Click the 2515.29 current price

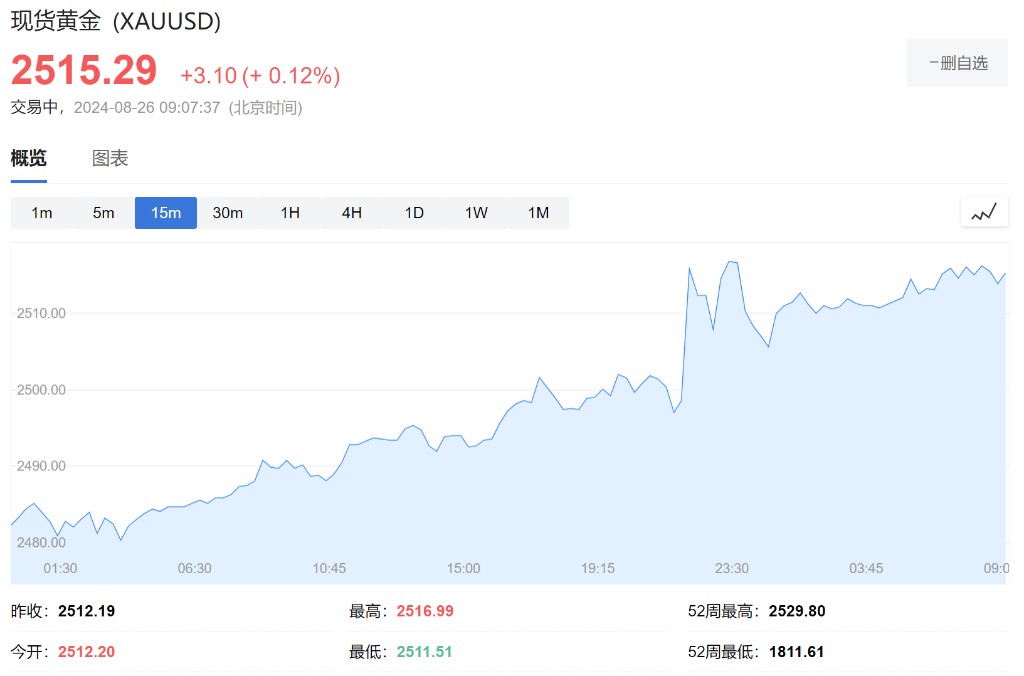(x=84, y=70)
